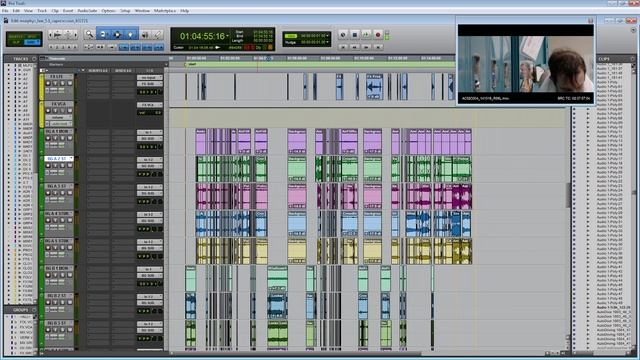The image size is (640, 360).
Task: Open the Grid value dropdown
Action: tap(328, 36)
